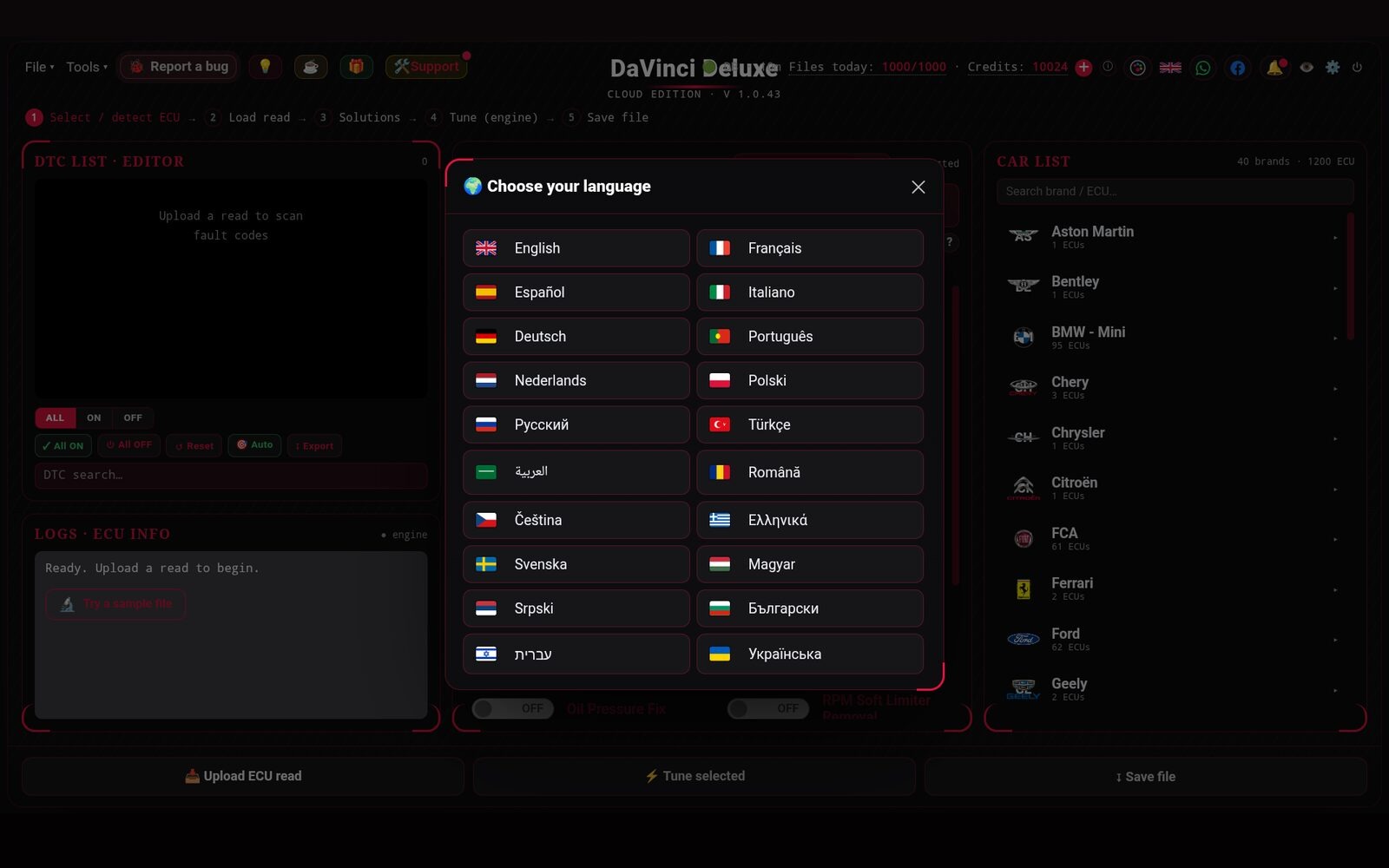Pick Română language option
The width and height of the screenshot is (1389, 868).
tap(810, 472)
